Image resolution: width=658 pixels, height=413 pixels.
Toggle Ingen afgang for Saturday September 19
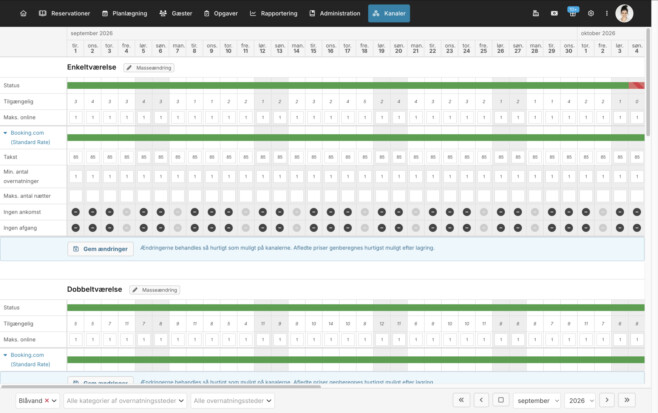pyautogui.click(x=381, y=228)
